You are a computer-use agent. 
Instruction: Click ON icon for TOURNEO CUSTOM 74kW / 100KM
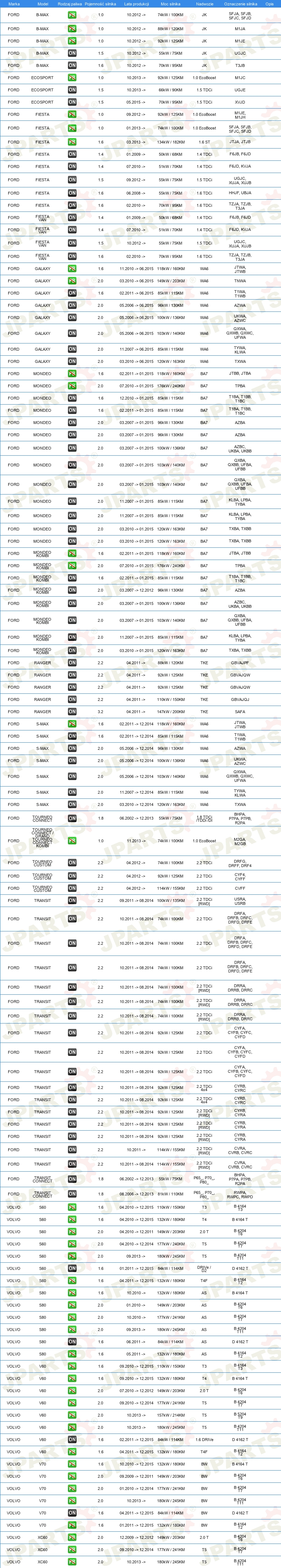click(72, 862)
